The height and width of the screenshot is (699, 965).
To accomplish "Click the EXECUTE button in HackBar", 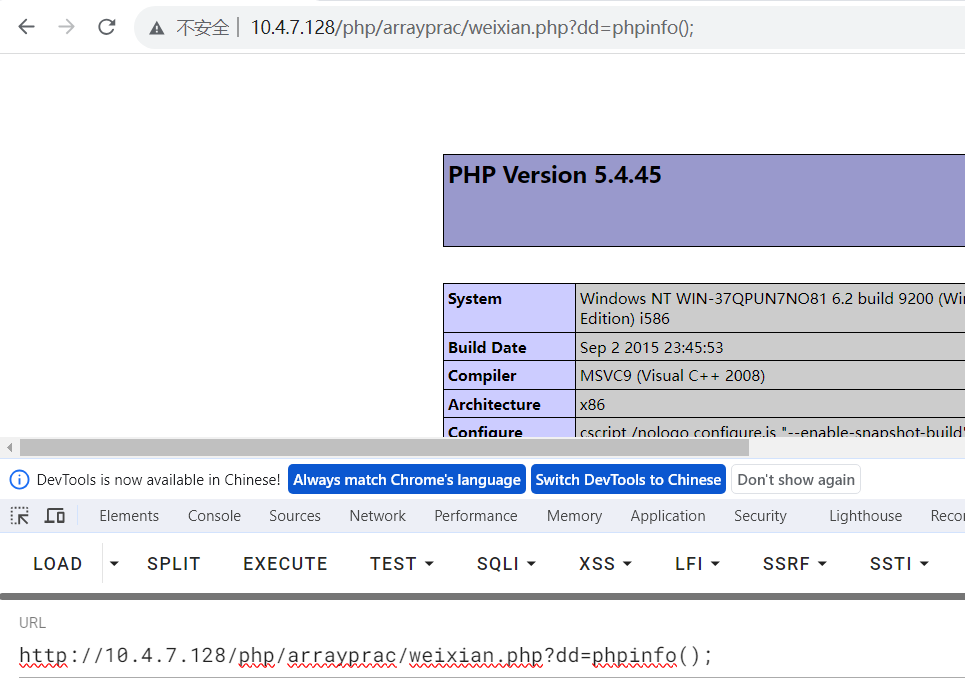I will pyautogui.click(x=285, y=563).
